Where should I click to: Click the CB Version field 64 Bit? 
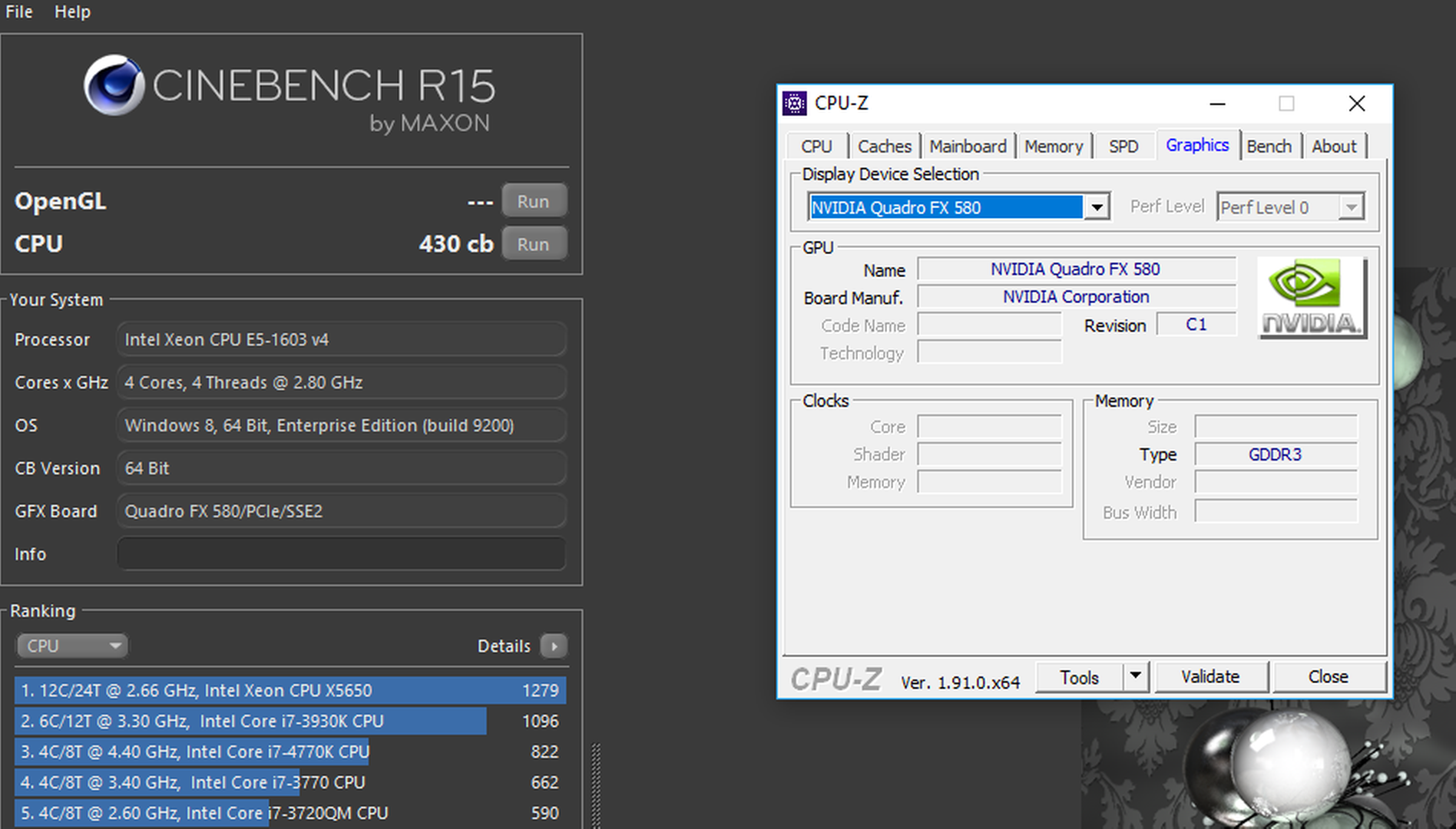point(342,468)
